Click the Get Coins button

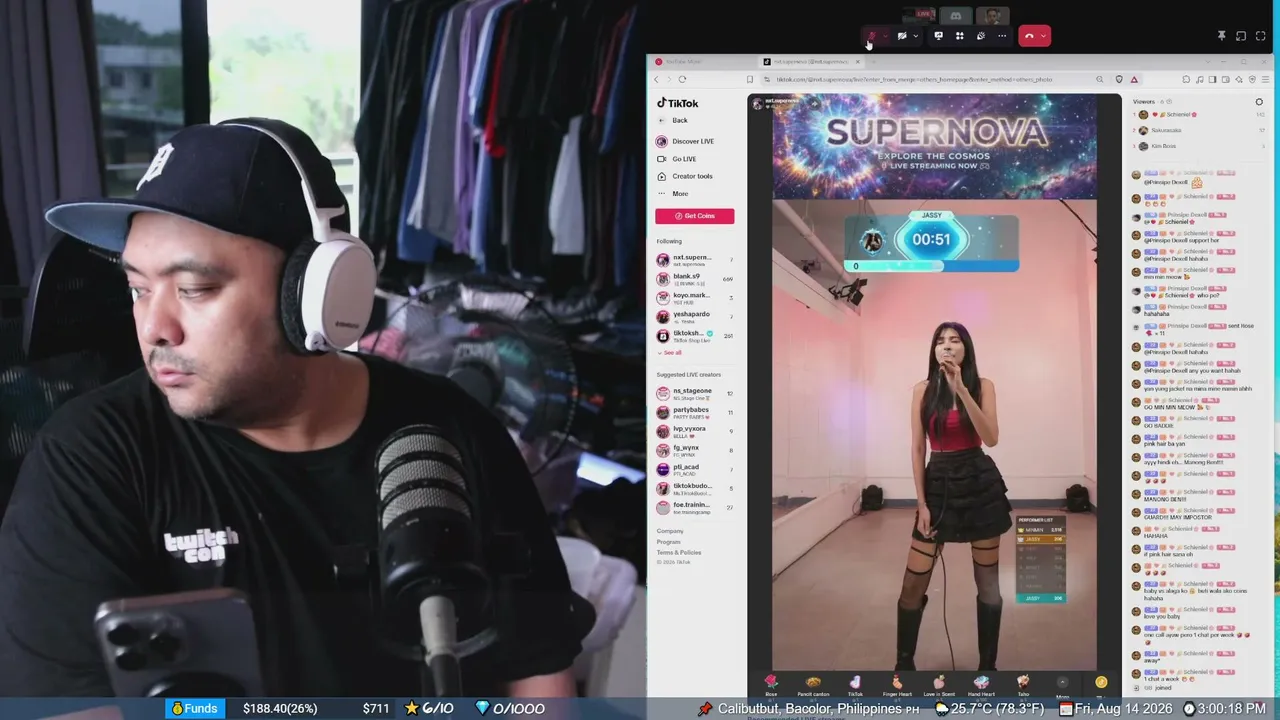(695, 216)
